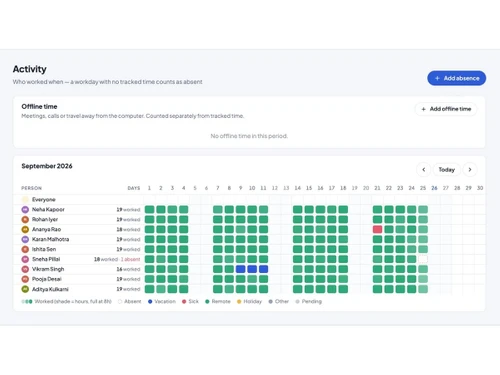Click the Remote legend entry

point(218,301)
